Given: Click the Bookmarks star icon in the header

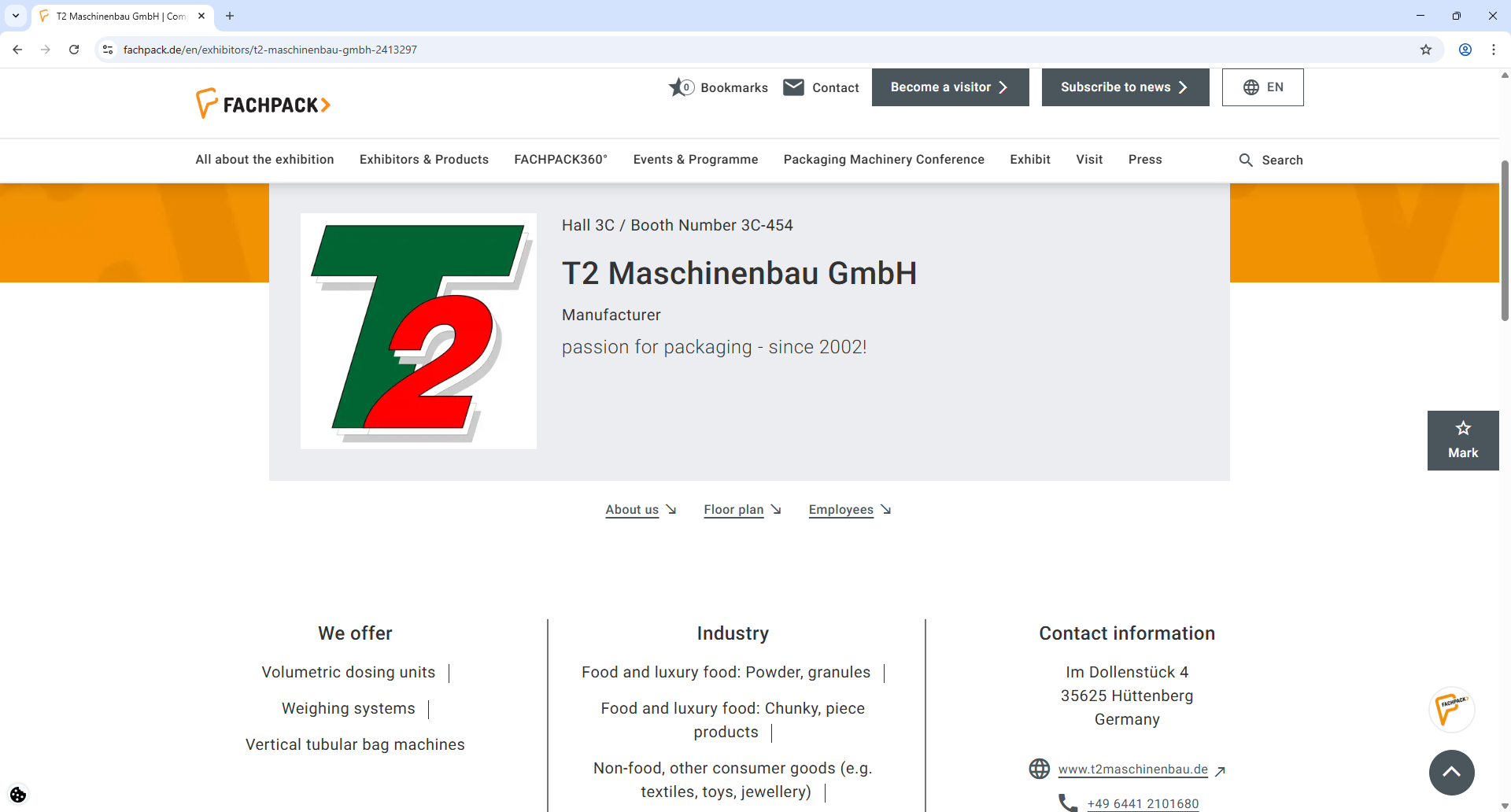Looking at the screenshot, I should 678,87.
